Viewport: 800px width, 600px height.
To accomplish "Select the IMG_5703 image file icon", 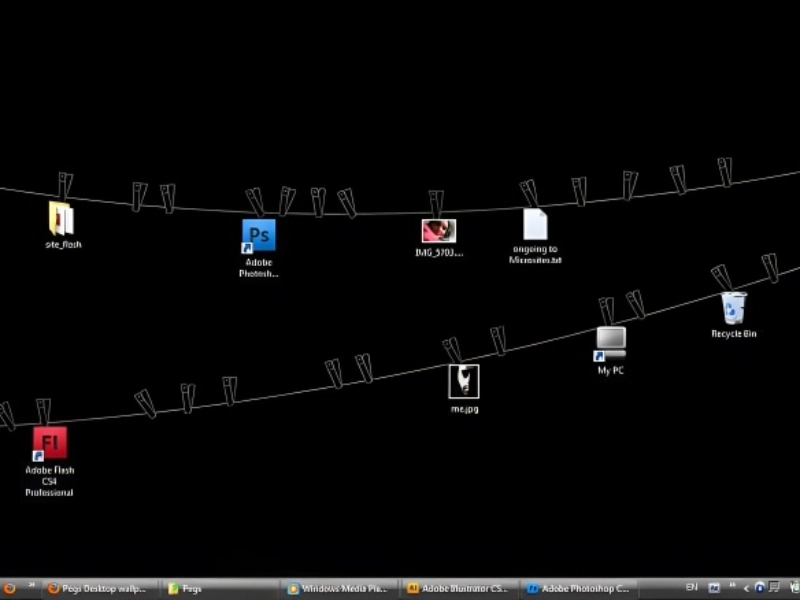I will tap(438, 232).
